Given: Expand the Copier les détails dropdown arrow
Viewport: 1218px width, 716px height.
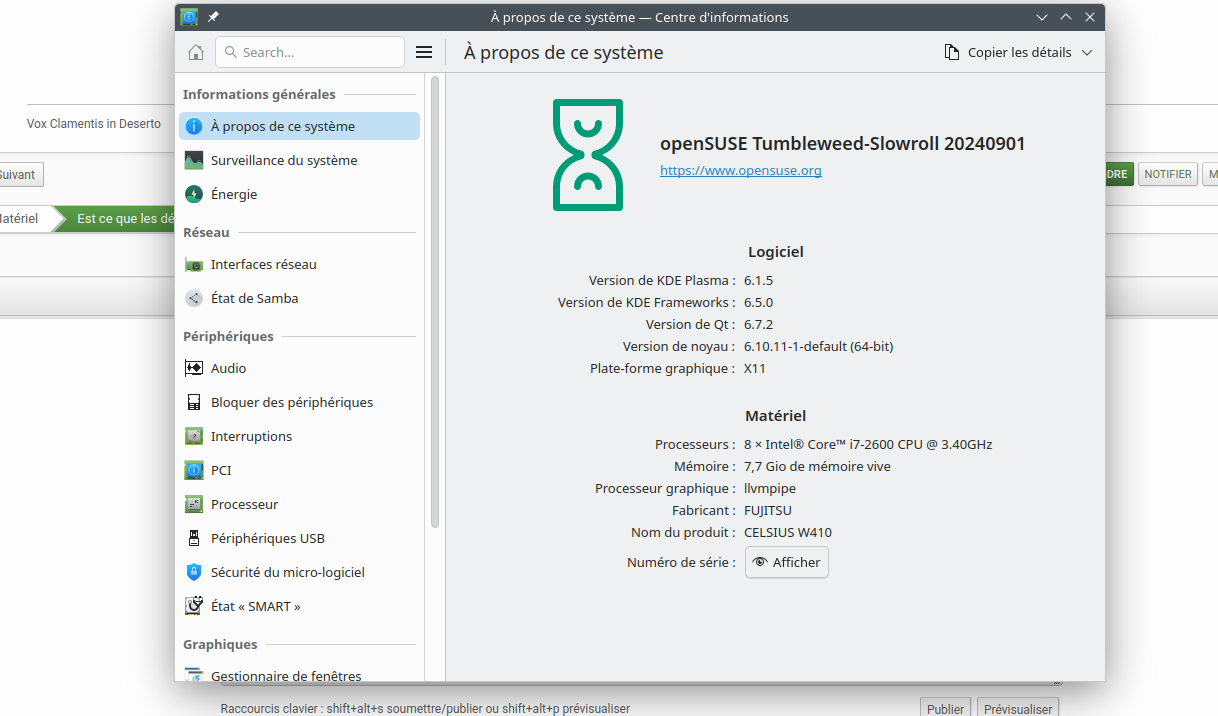Looking at the screenshot, I should point(1087,52).
